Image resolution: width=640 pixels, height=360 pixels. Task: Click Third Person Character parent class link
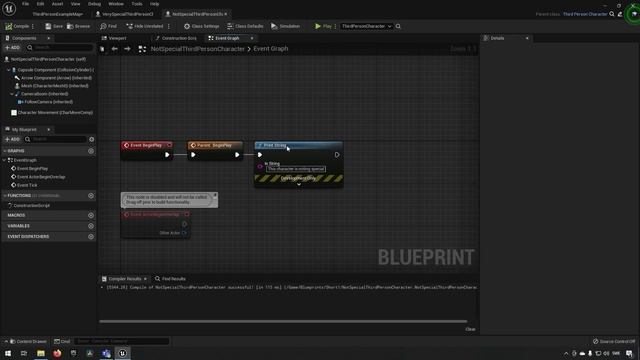pos(585,14)
